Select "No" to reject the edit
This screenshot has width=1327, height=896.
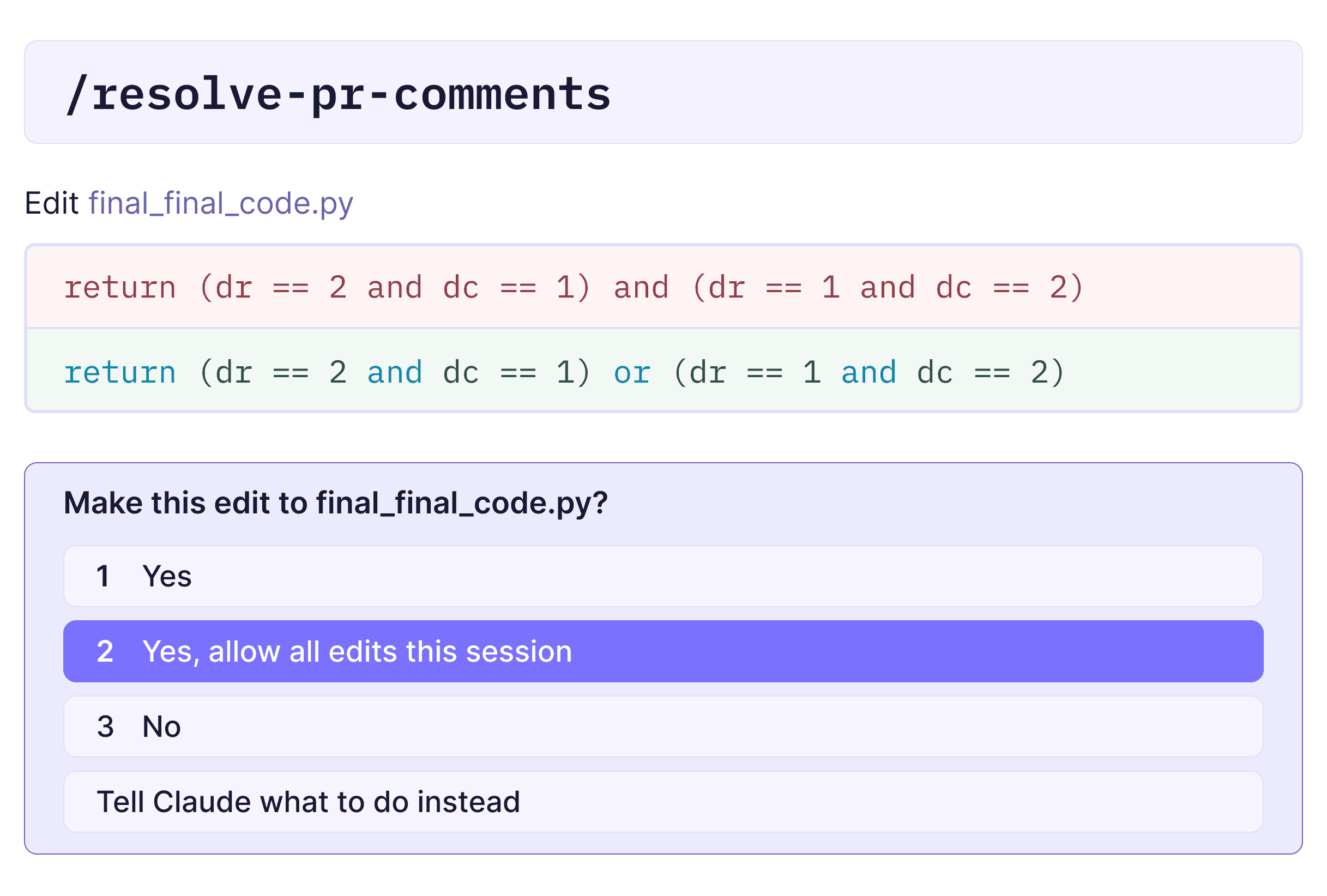pyautogui.click(x=161, y=727)
